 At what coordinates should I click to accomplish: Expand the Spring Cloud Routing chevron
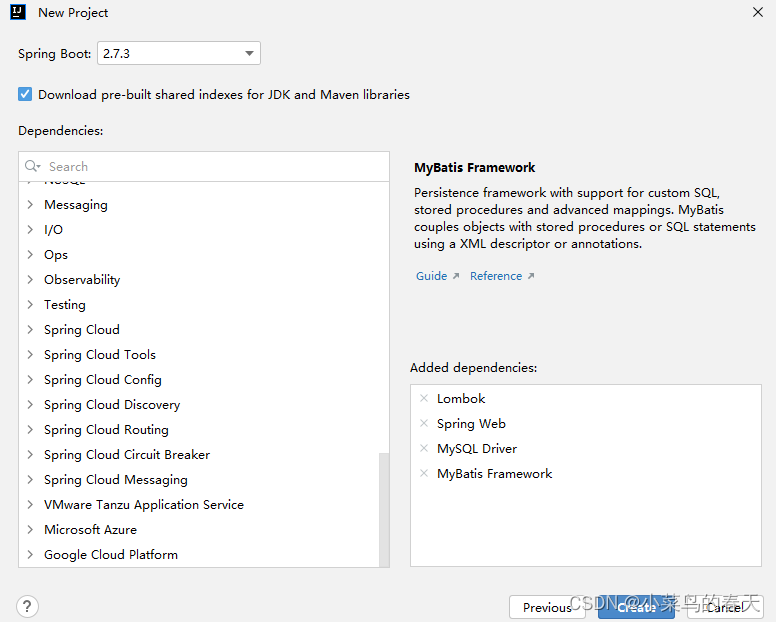point(30,430)
